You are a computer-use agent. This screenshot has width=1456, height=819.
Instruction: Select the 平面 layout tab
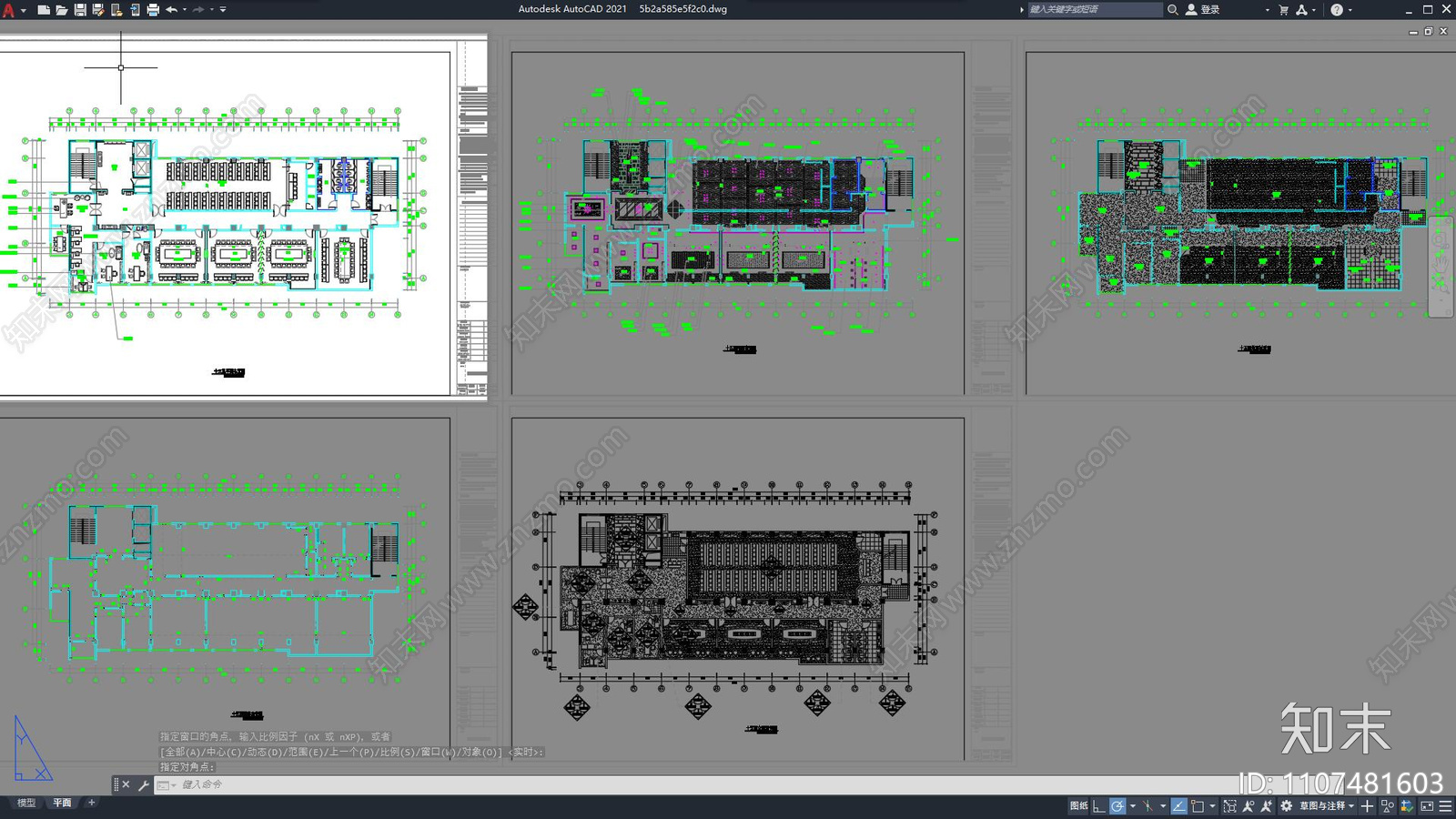click(x=62, y=803)
